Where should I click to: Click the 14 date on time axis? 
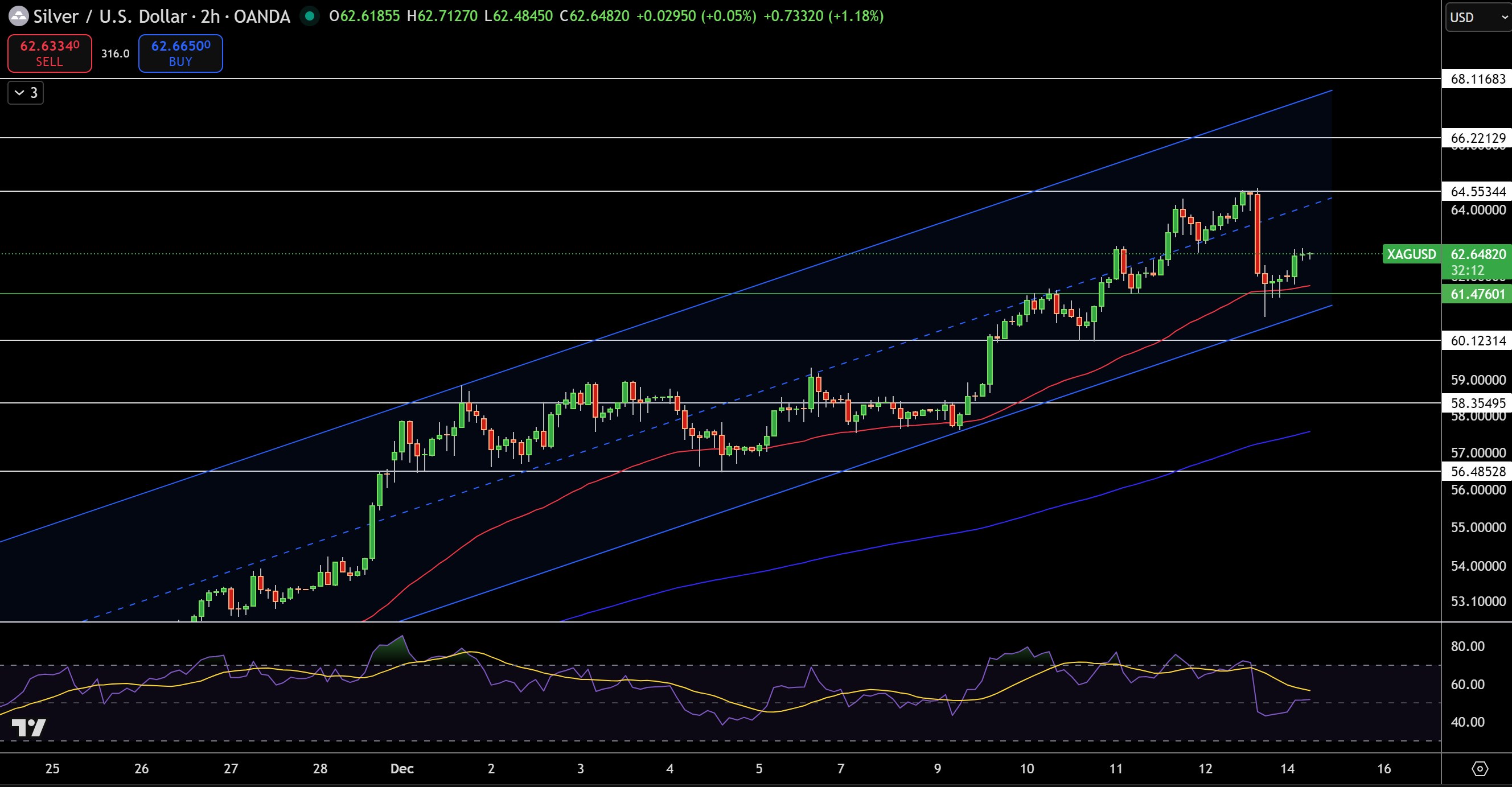coord(1287,769)
